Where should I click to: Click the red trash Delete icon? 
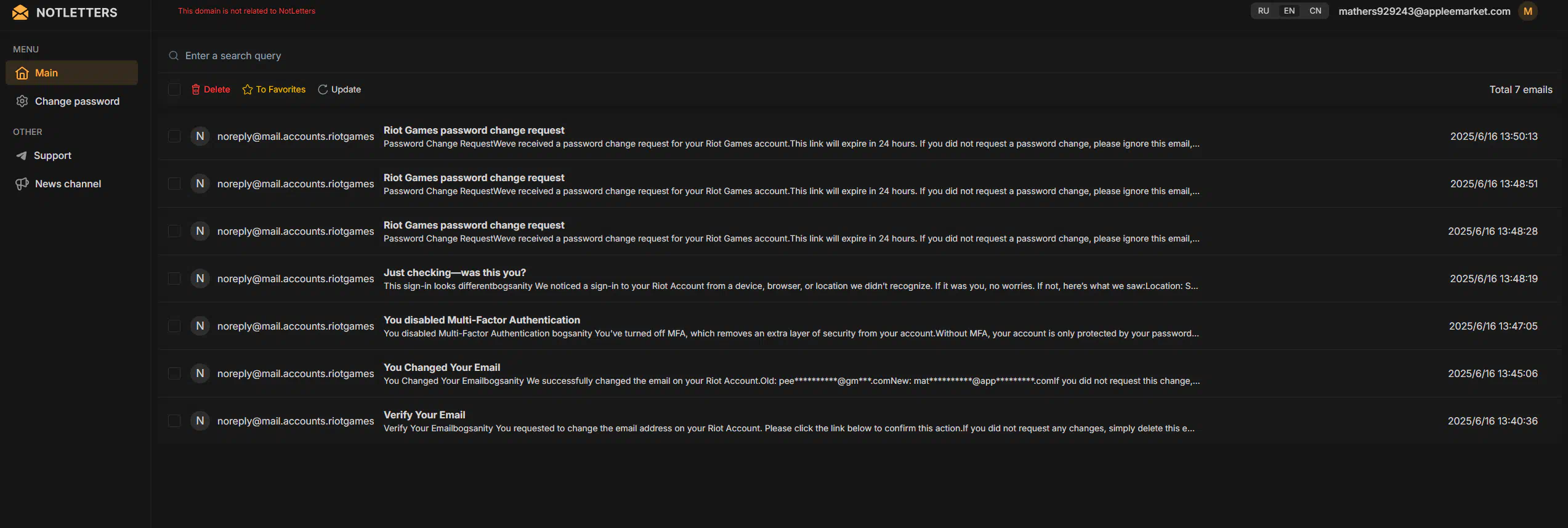tap(196, 89)
